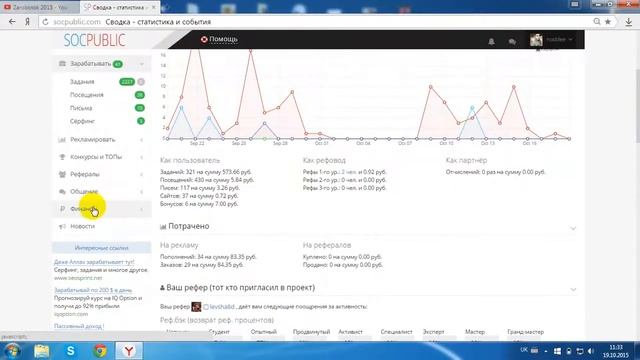
Task: Open the Windows Start menu
Action: click(x=12, y=351)
